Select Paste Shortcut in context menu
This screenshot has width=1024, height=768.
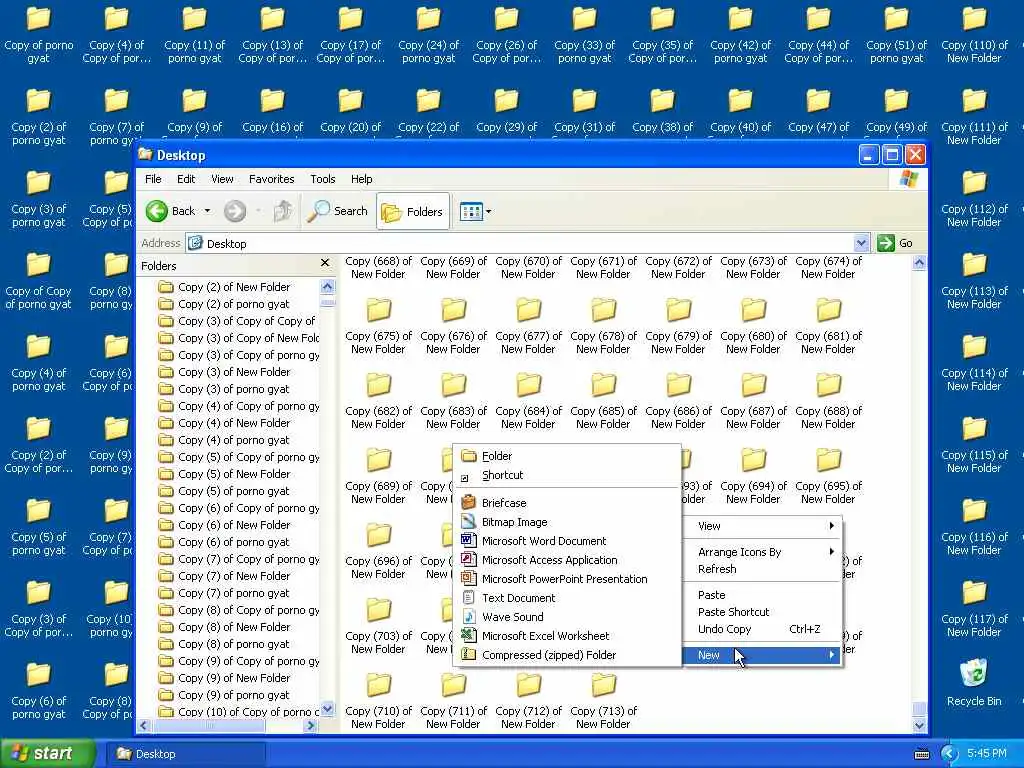point(761,612)
